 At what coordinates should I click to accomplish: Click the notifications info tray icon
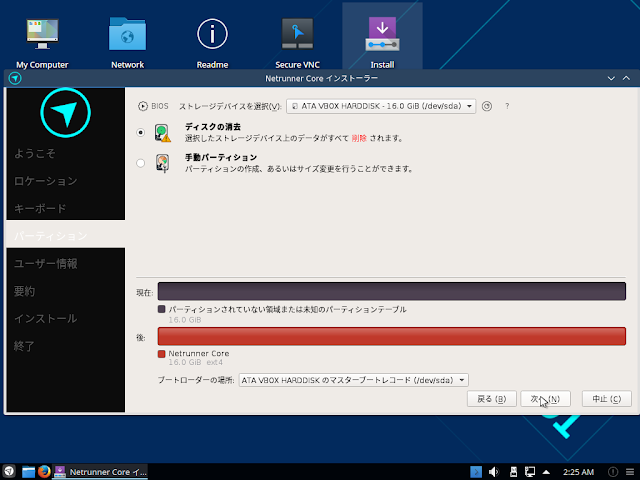613,472
